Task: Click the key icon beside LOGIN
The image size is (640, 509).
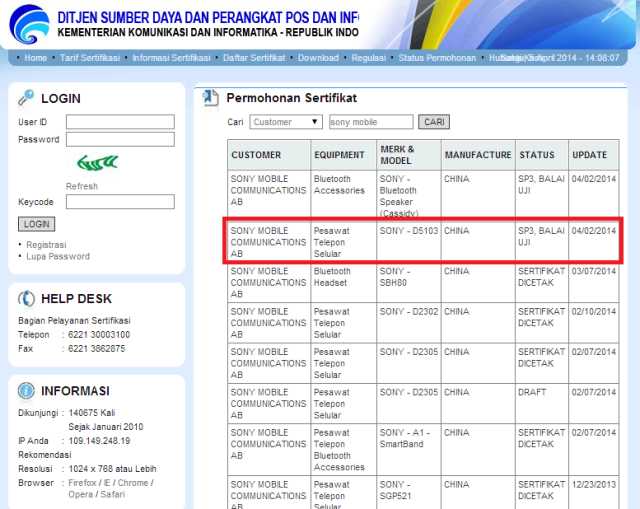Action: (x=25, y=98)
